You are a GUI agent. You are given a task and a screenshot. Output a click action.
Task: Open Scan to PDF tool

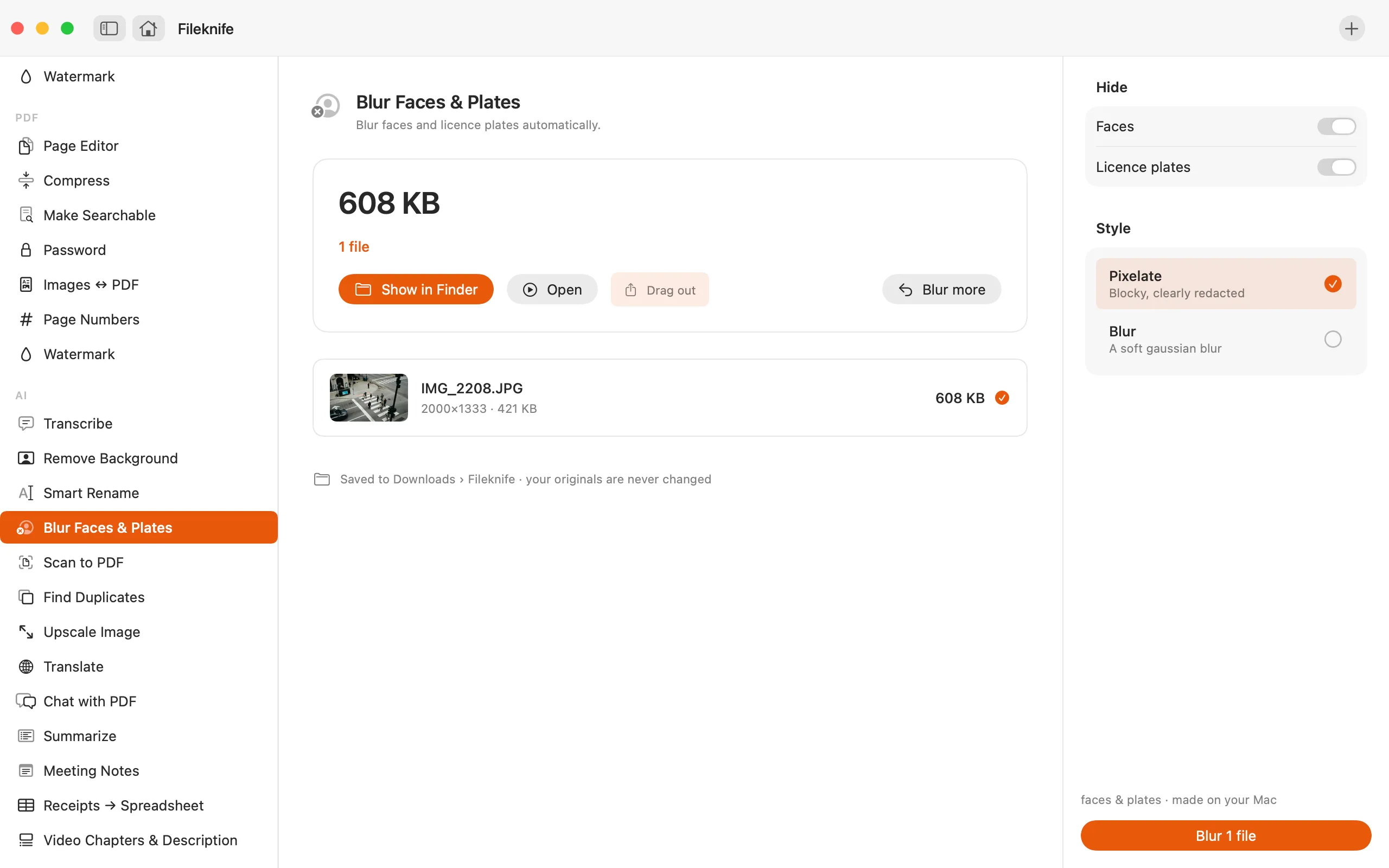(x=139, y=563)
